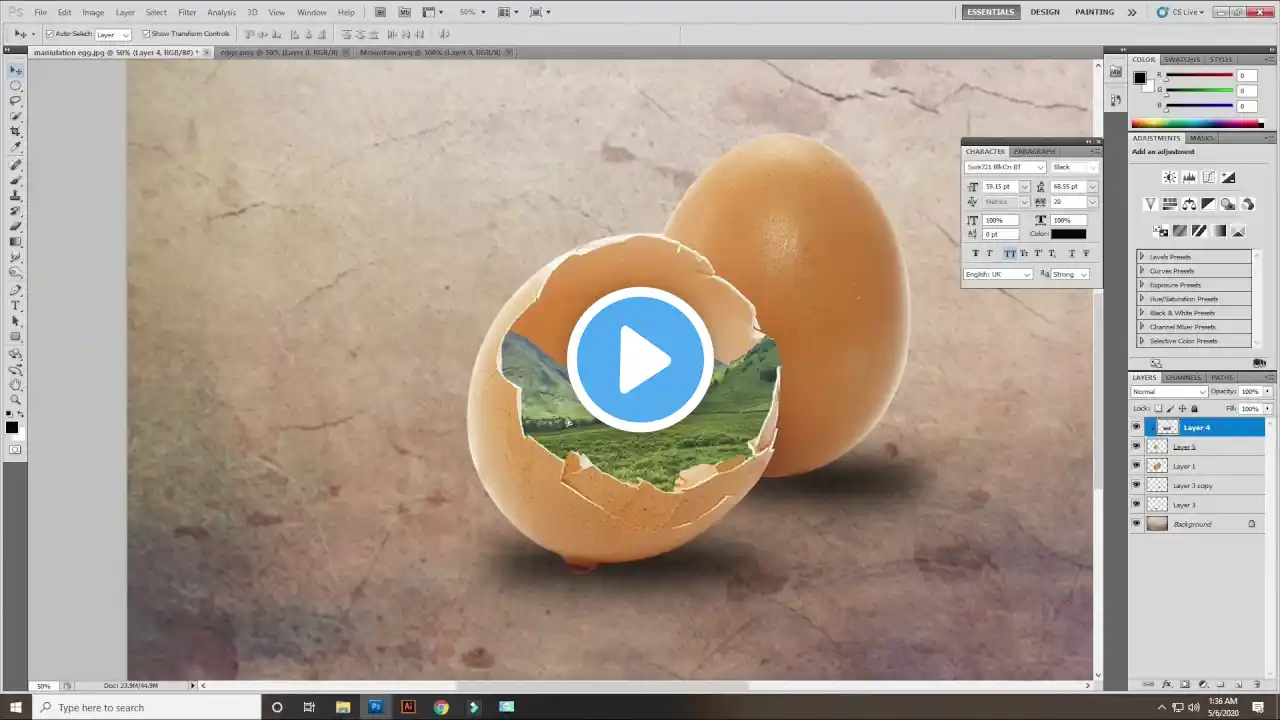The height and width of the screenshot is (720, 1280).
Task: Enable the All Caps text style
Action: [1009, 254]
